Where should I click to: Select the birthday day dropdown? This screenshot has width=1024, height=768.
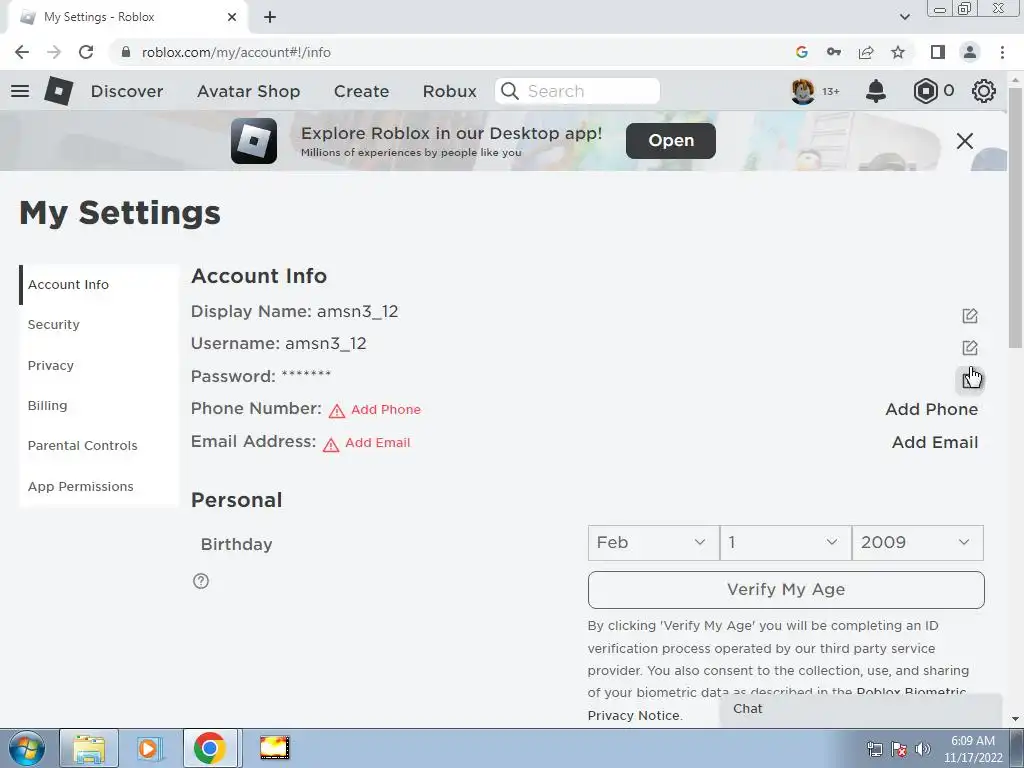786,543
